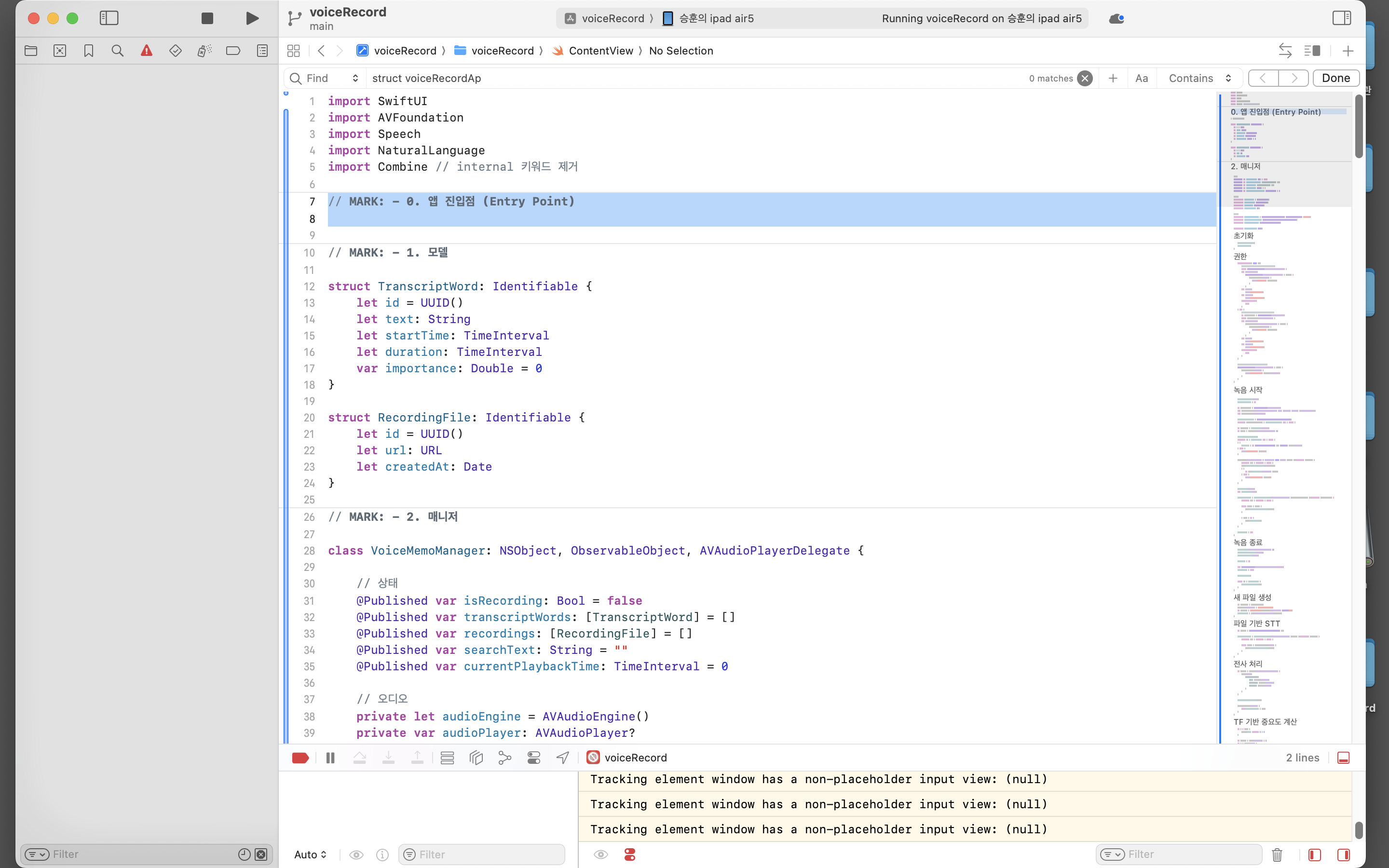Click the Run play button
This screenshot has width=1389, height=868.
[252, 18]
